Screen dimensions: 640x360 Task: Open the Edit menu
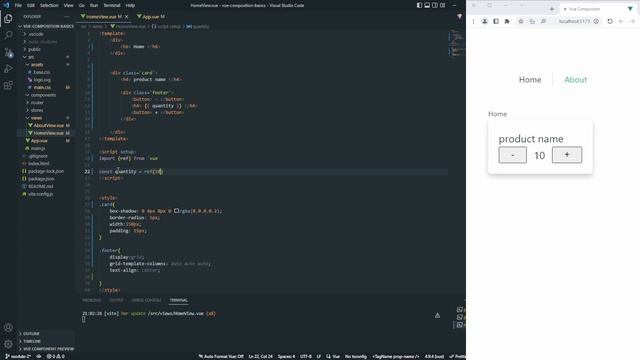(x=31, y=5)
